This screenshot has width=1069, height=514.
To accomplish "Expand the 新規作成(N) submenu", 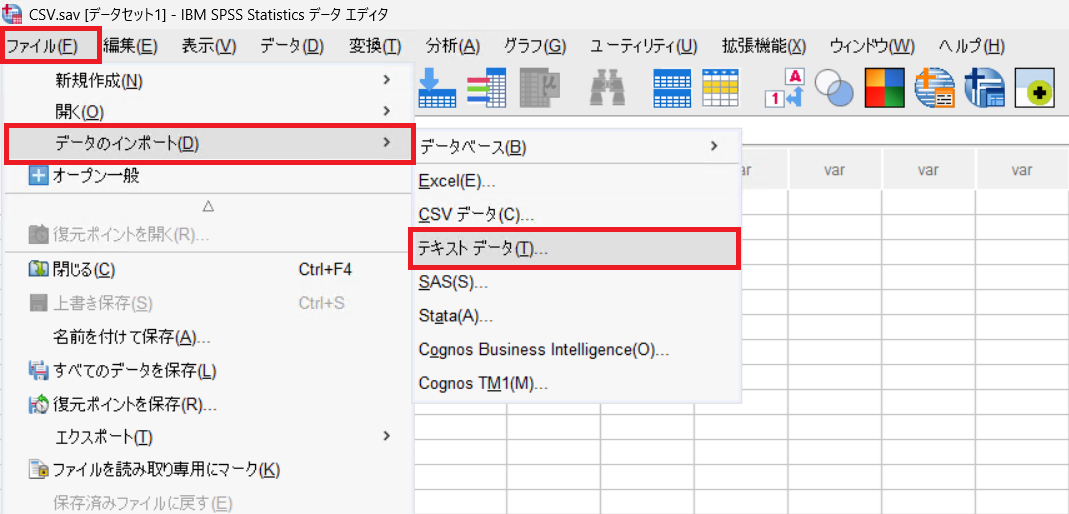I will (207, 80).
